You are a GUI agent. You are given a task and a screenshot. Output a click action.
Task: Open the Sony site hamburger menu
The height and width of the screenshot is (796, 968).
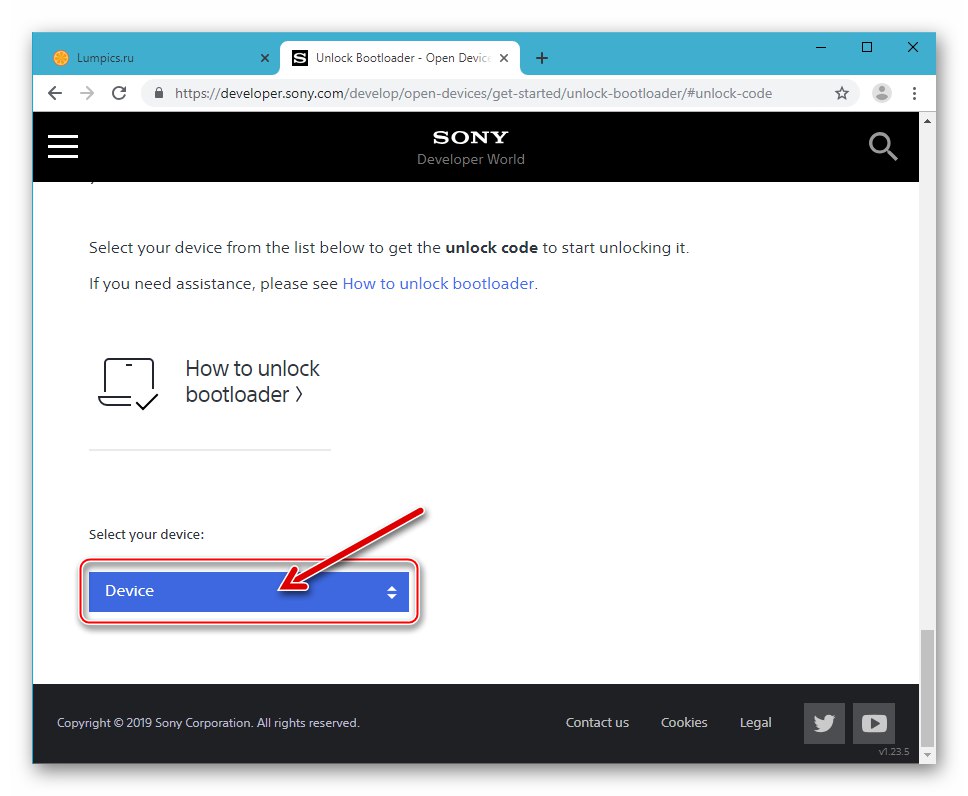pyautogui.click(x=62, y=146)
